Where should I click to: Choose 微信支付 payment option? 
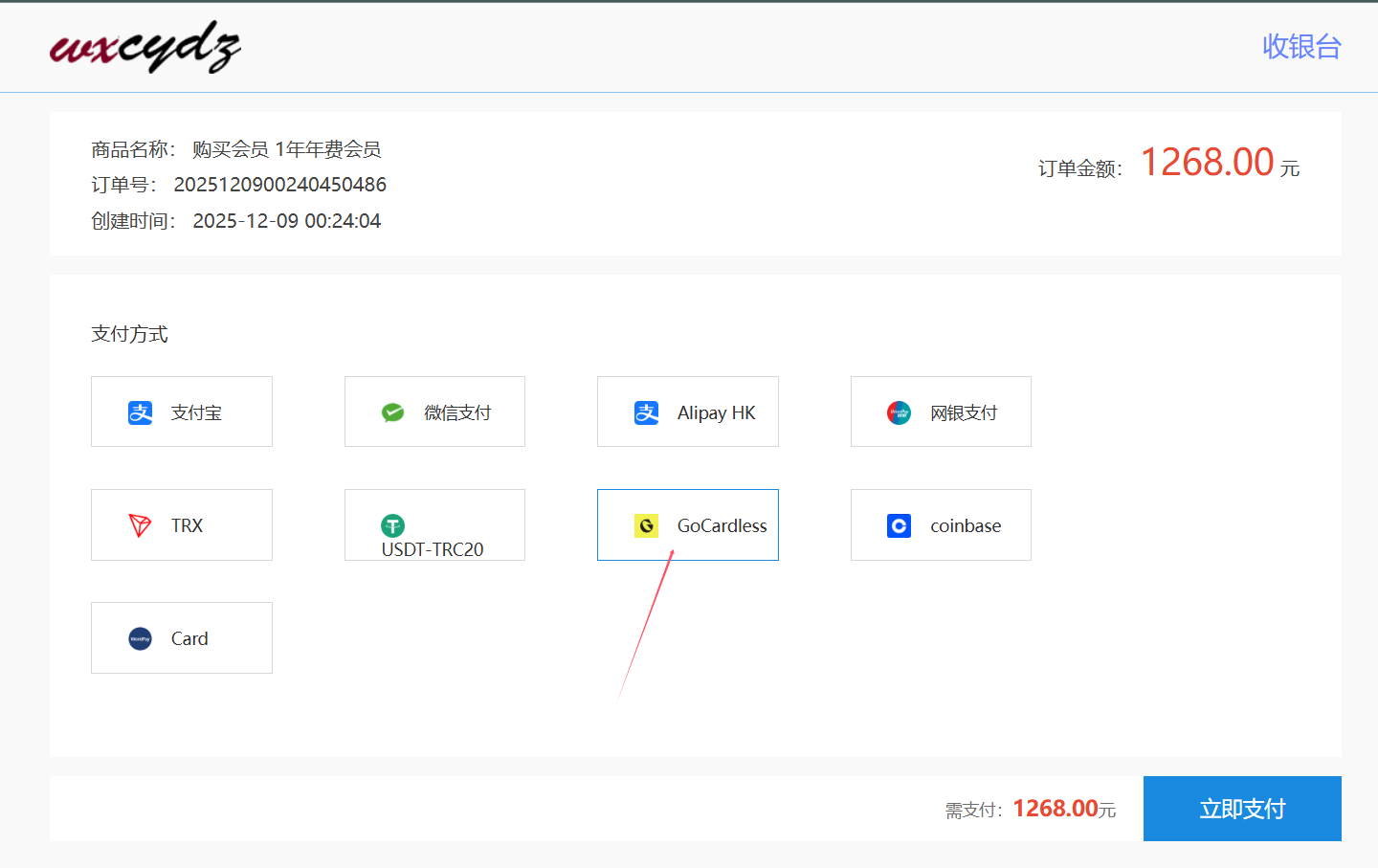pos(456,412)
